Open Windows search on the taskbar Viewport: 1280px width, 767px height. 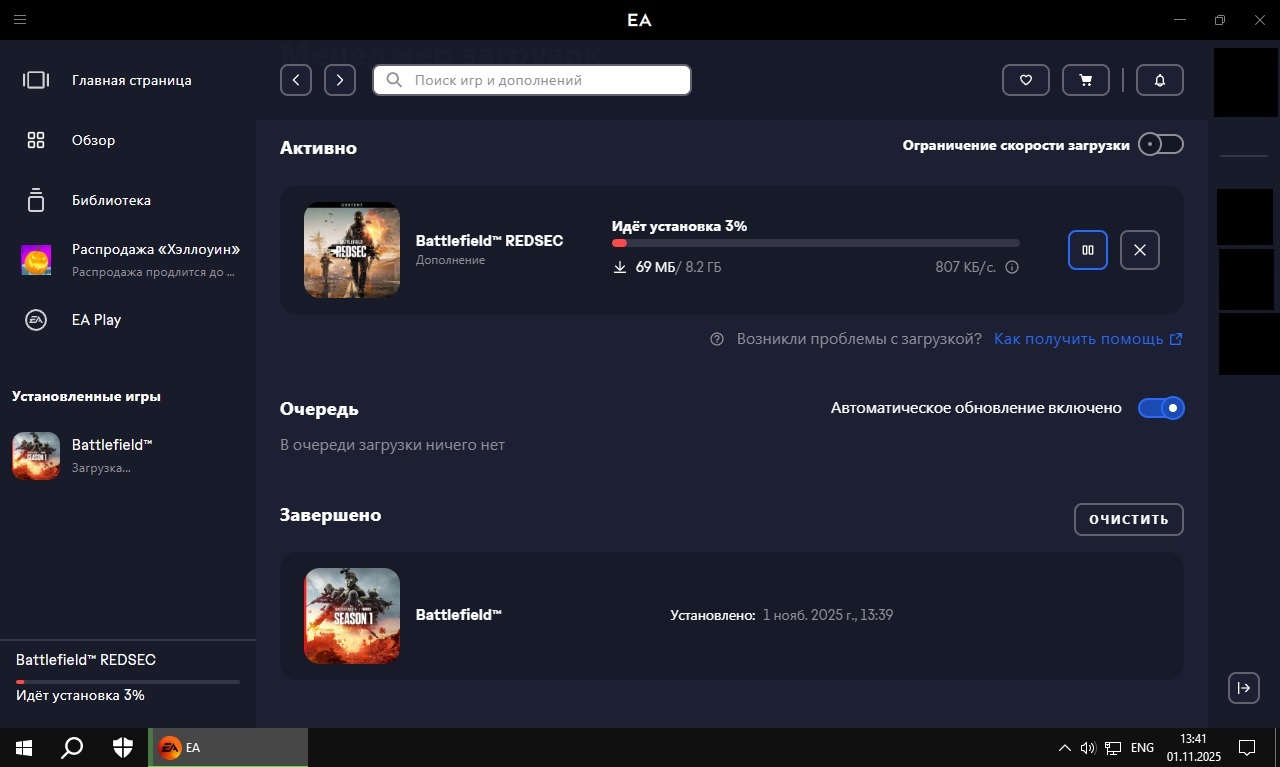pos(72,747)
